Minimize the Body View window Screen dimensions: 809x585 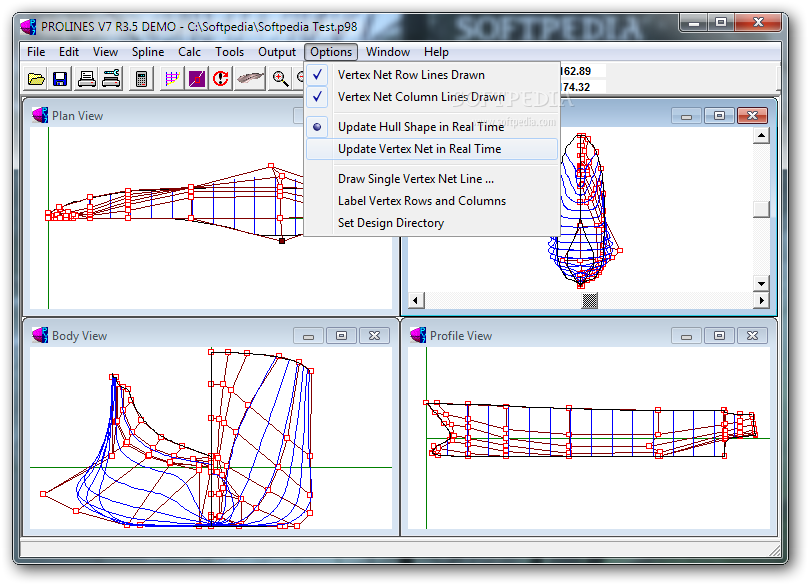click(309, 336)
